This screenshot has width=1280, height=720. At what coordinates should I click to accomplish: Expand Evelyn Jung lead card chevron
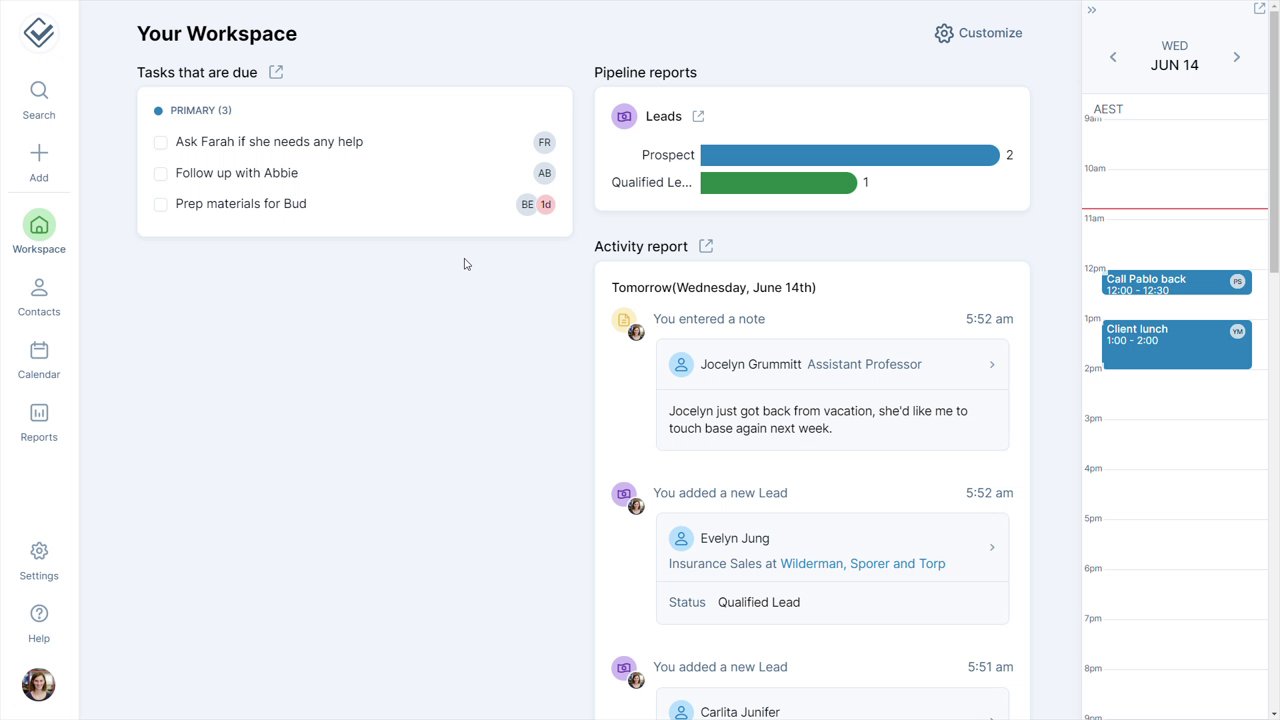[992, 547]
